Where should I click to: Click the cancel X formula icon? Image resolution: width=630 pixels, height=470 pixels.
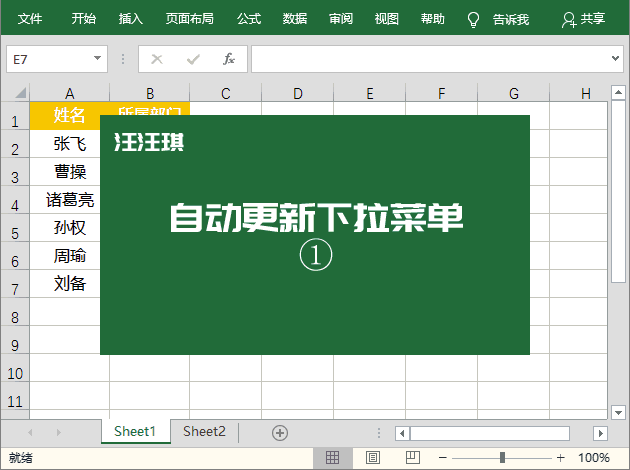pos(157,59)
